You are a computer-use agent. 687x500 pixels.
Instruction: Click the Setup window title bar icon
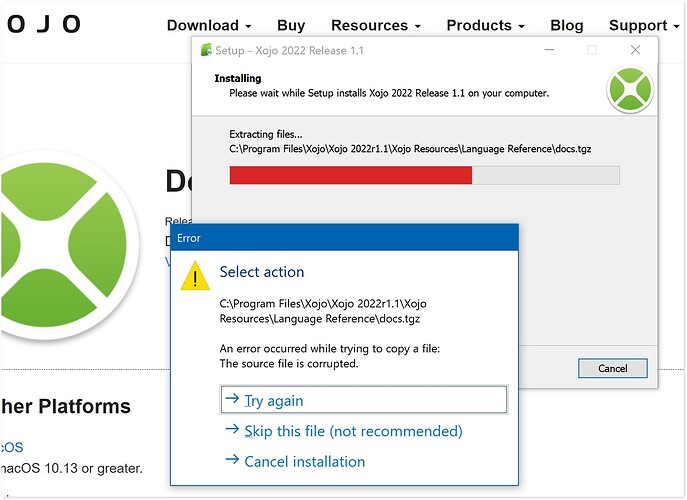[205, 50]
